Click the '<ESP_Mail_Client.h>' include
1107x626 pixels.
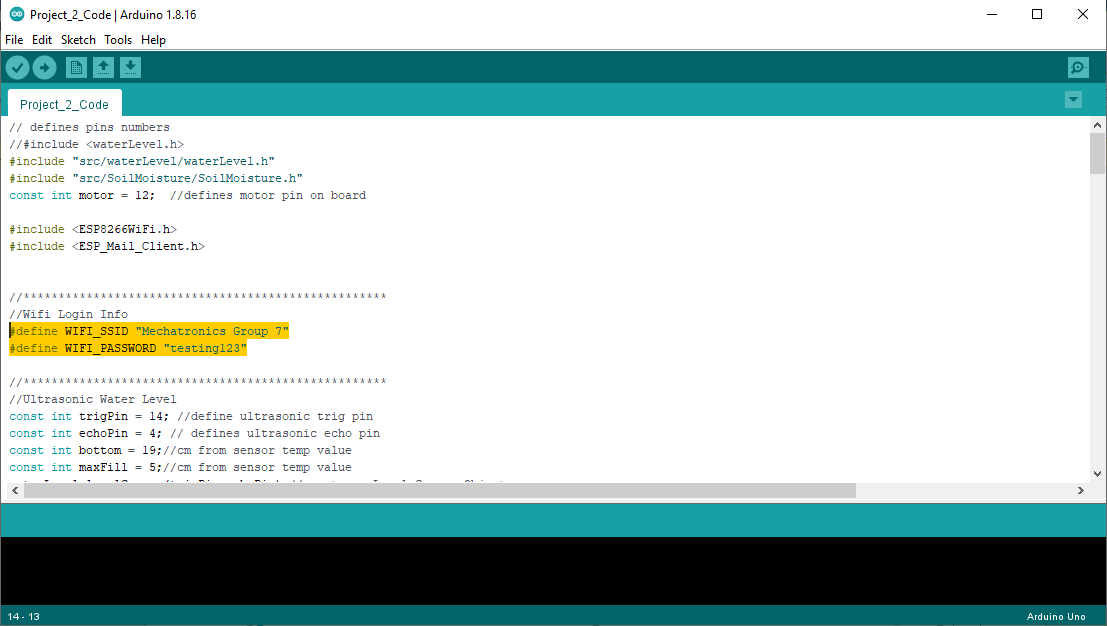point(138,246)
